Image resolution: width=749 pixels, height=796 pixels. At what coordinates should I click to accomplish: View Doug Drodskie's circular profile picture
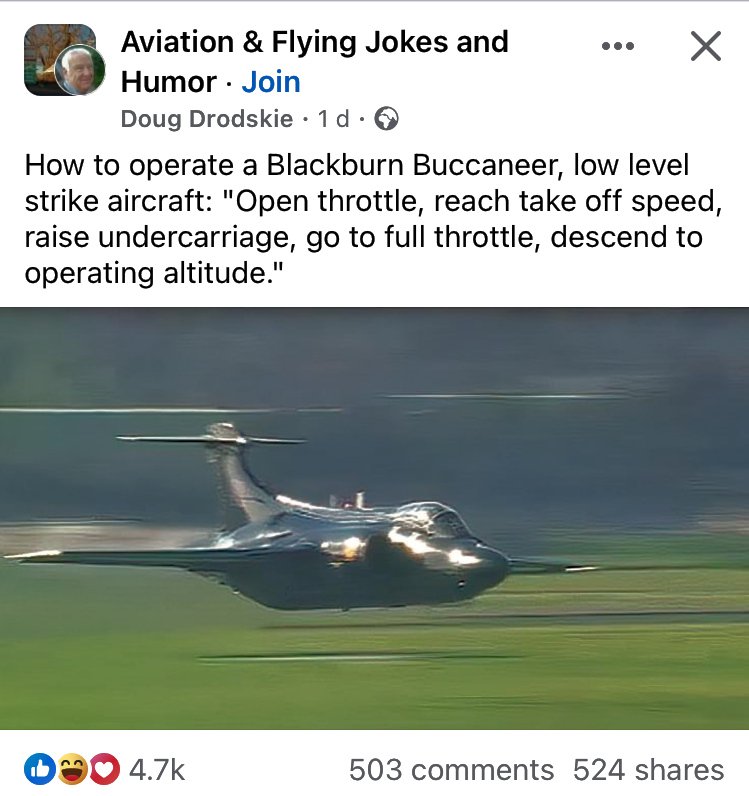tap(80, 70)
